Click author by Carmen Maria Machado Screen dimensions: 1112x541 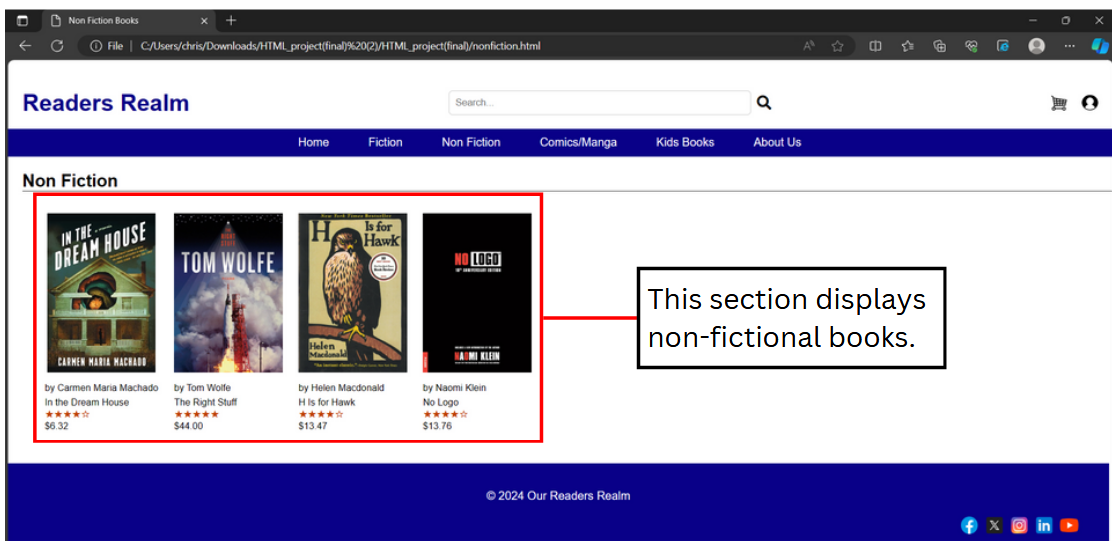tap(101, 388)
